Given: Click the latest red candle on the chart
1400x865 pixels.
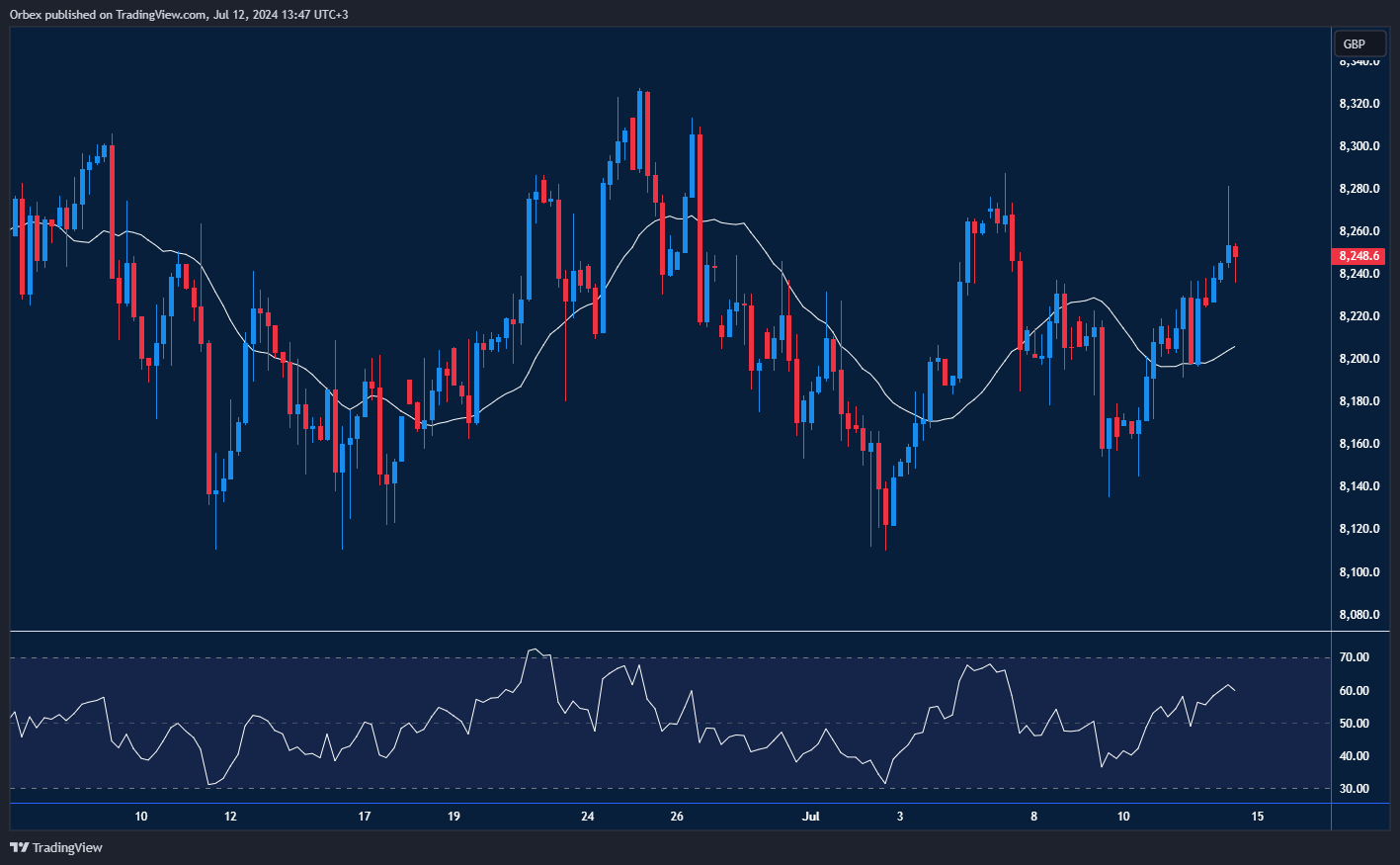Looking at the screenshot, I should point(1235,251).
